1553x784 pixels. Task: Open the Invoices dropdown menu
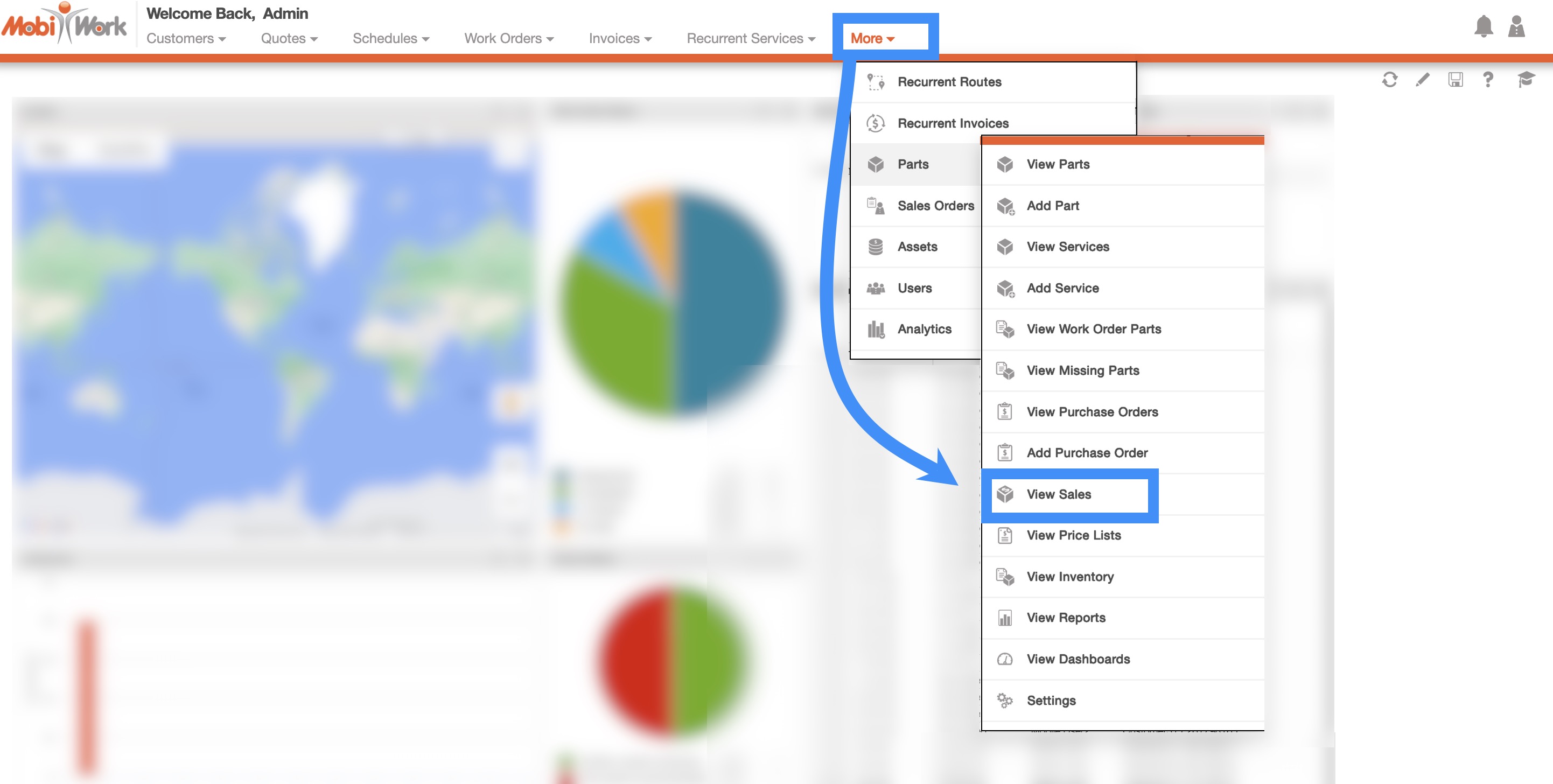pos(620,39)
